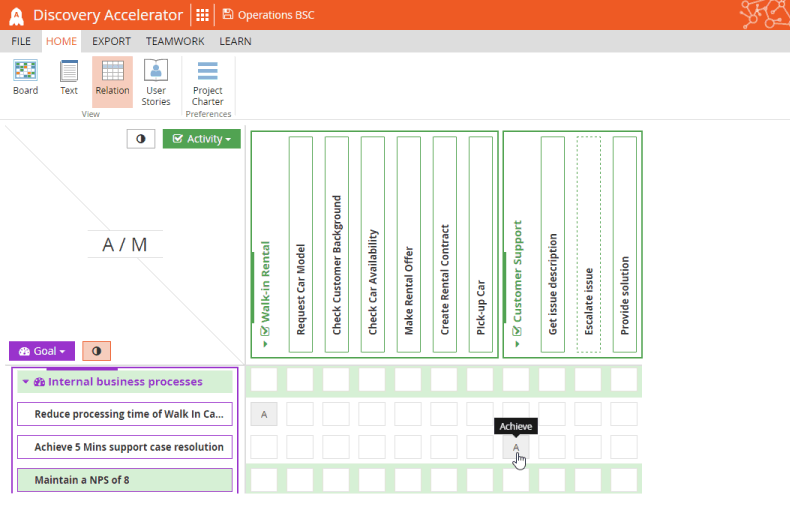The width and height of the screenshot is (790, 515).
Task: Select the Escalate issue activity column
Action: (589, 245)
